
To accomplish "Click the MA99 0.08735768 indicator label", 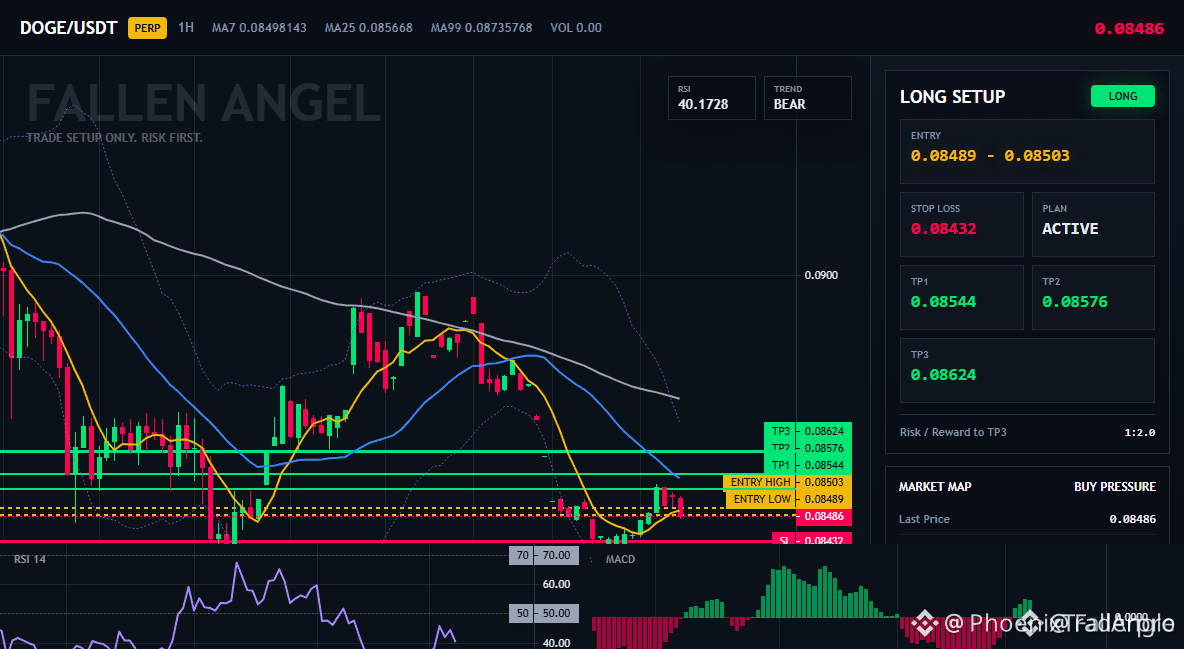I will [481, 27].
